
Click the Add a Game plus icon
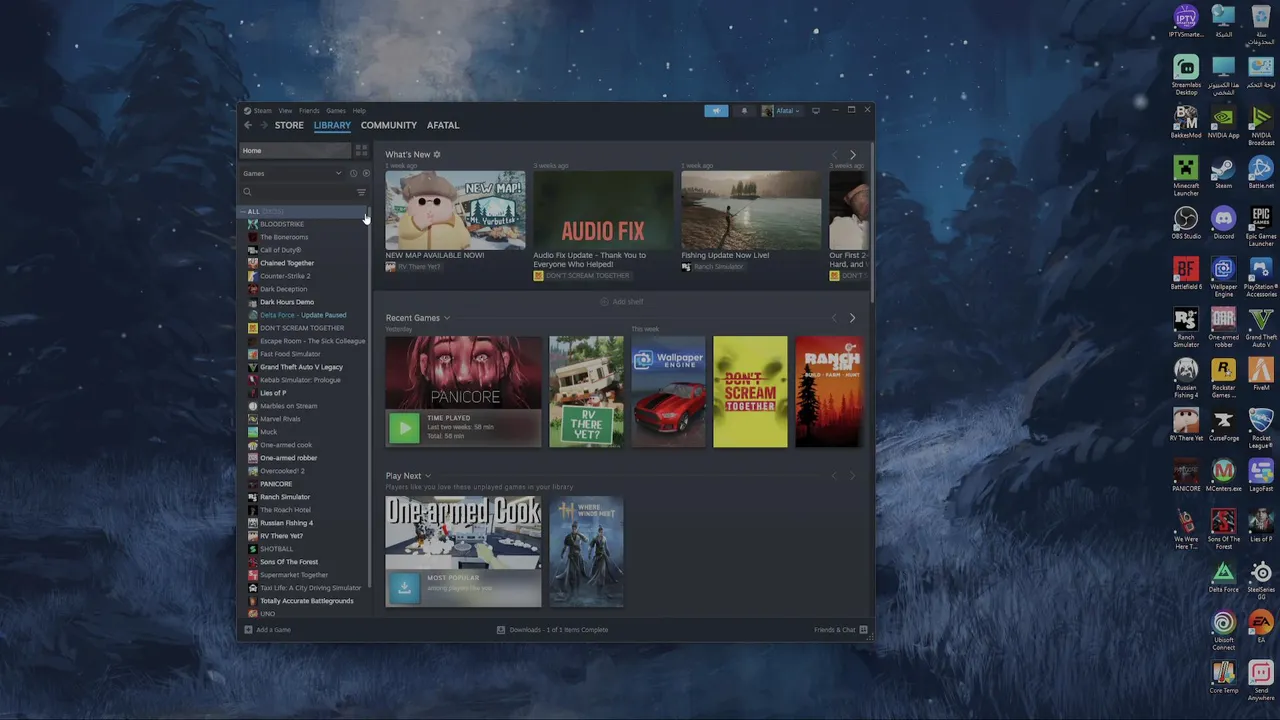click(249, 630)
